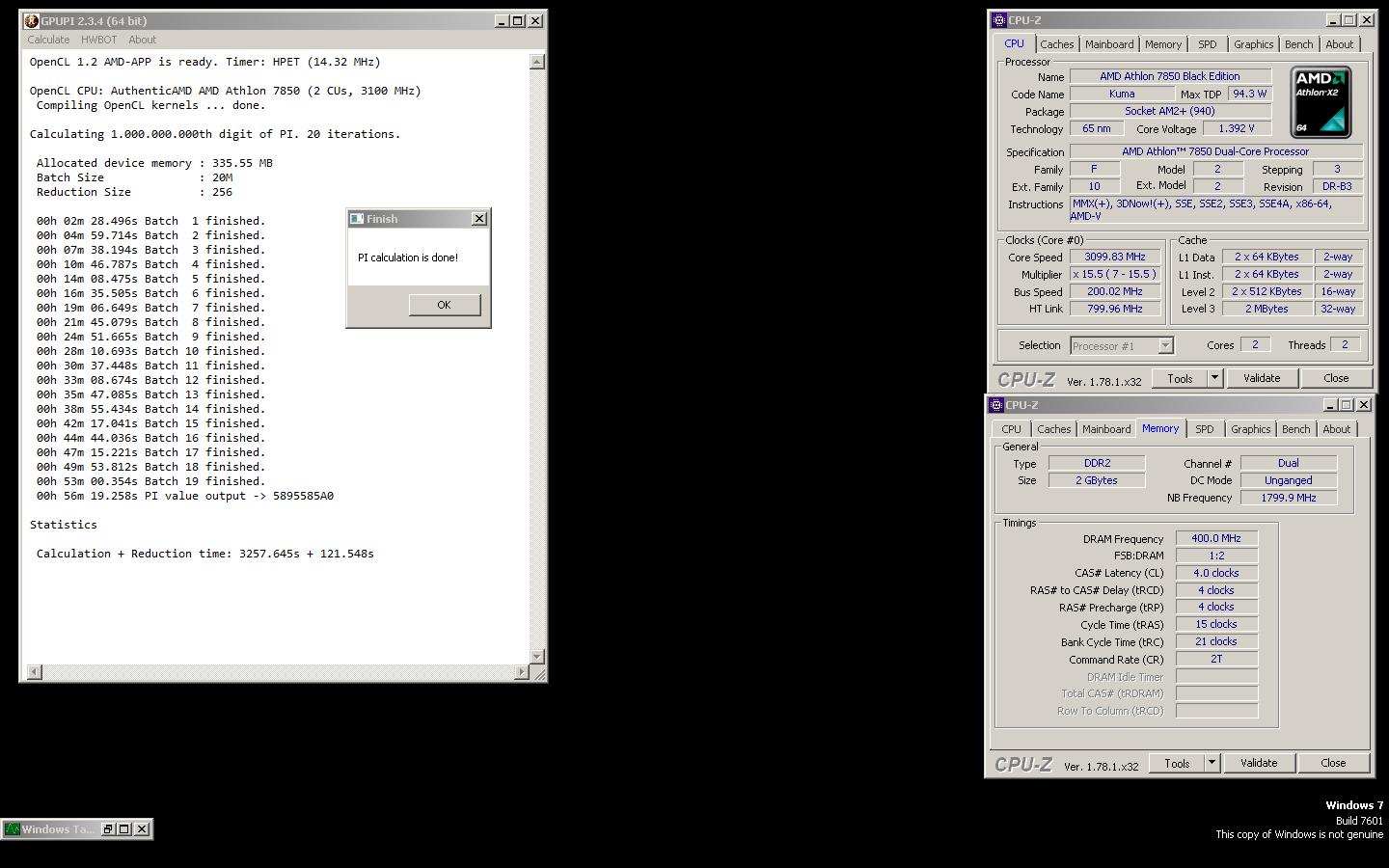1389x868 pixels.
Task: Open the Calculate menu in GPUPI
Action: tap(48, 40)
